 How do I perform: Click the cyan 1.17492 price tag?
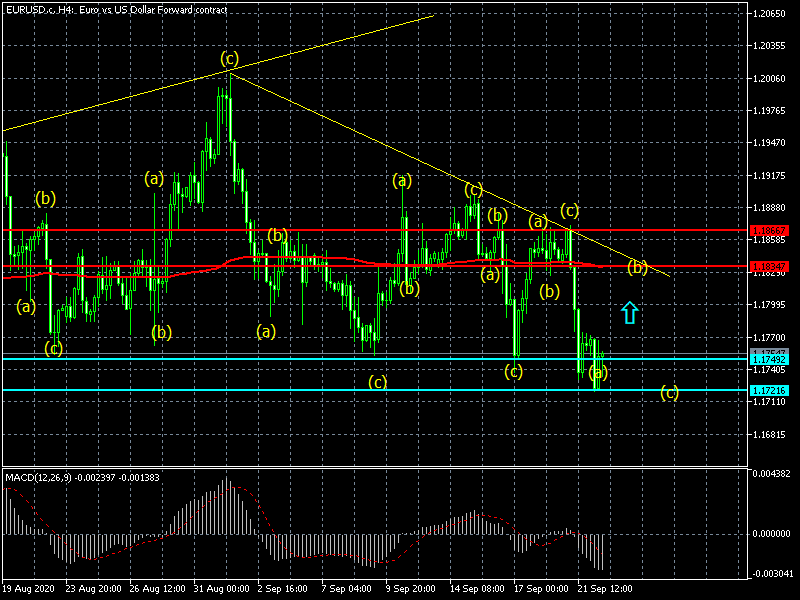pyautogui.click(x=768, y=359)
